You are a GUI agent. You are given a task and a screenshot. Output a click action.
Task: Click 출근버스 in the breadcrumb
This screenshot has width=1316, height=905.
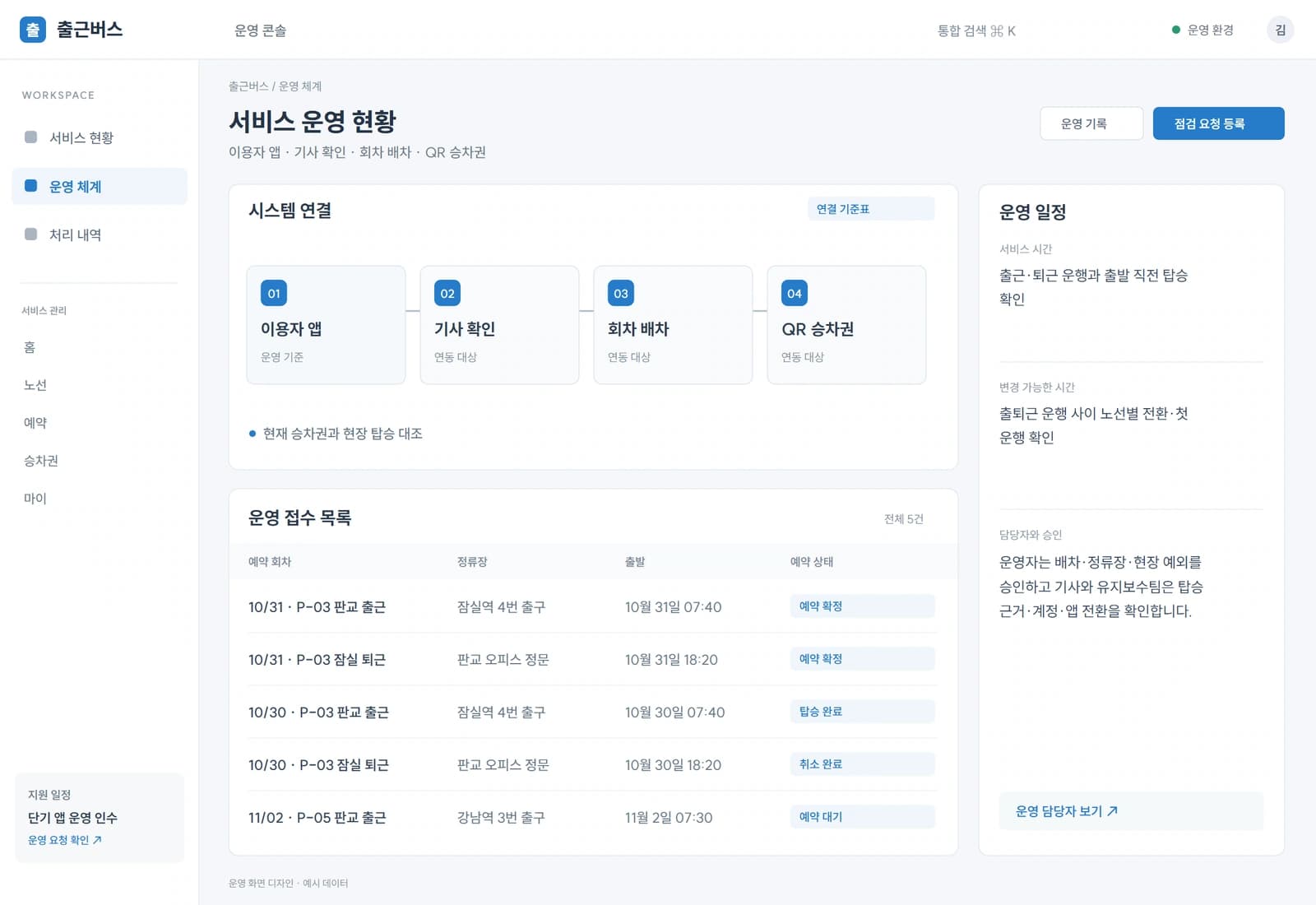point(248,86)
